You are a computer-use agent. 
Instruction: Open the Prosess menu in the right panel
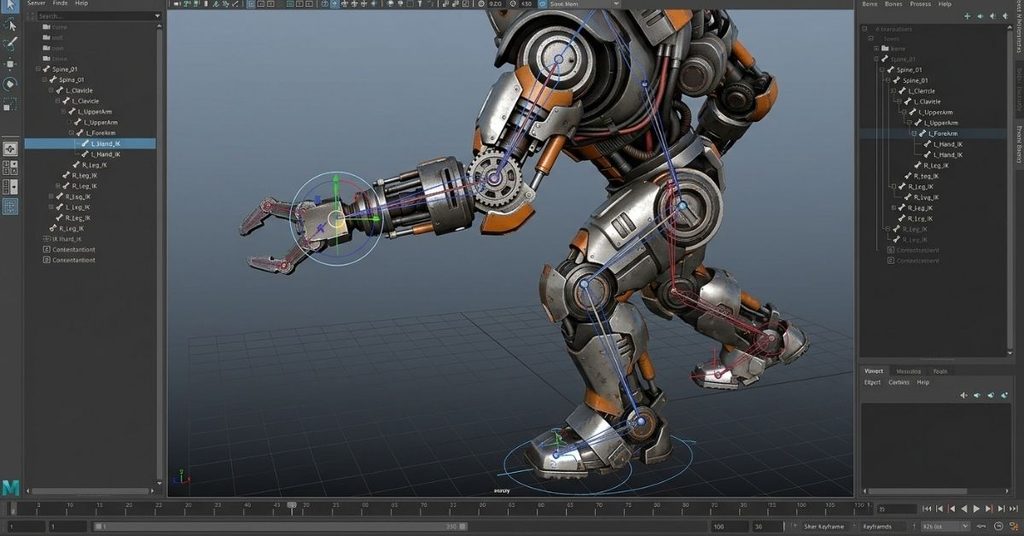(920, 4)
